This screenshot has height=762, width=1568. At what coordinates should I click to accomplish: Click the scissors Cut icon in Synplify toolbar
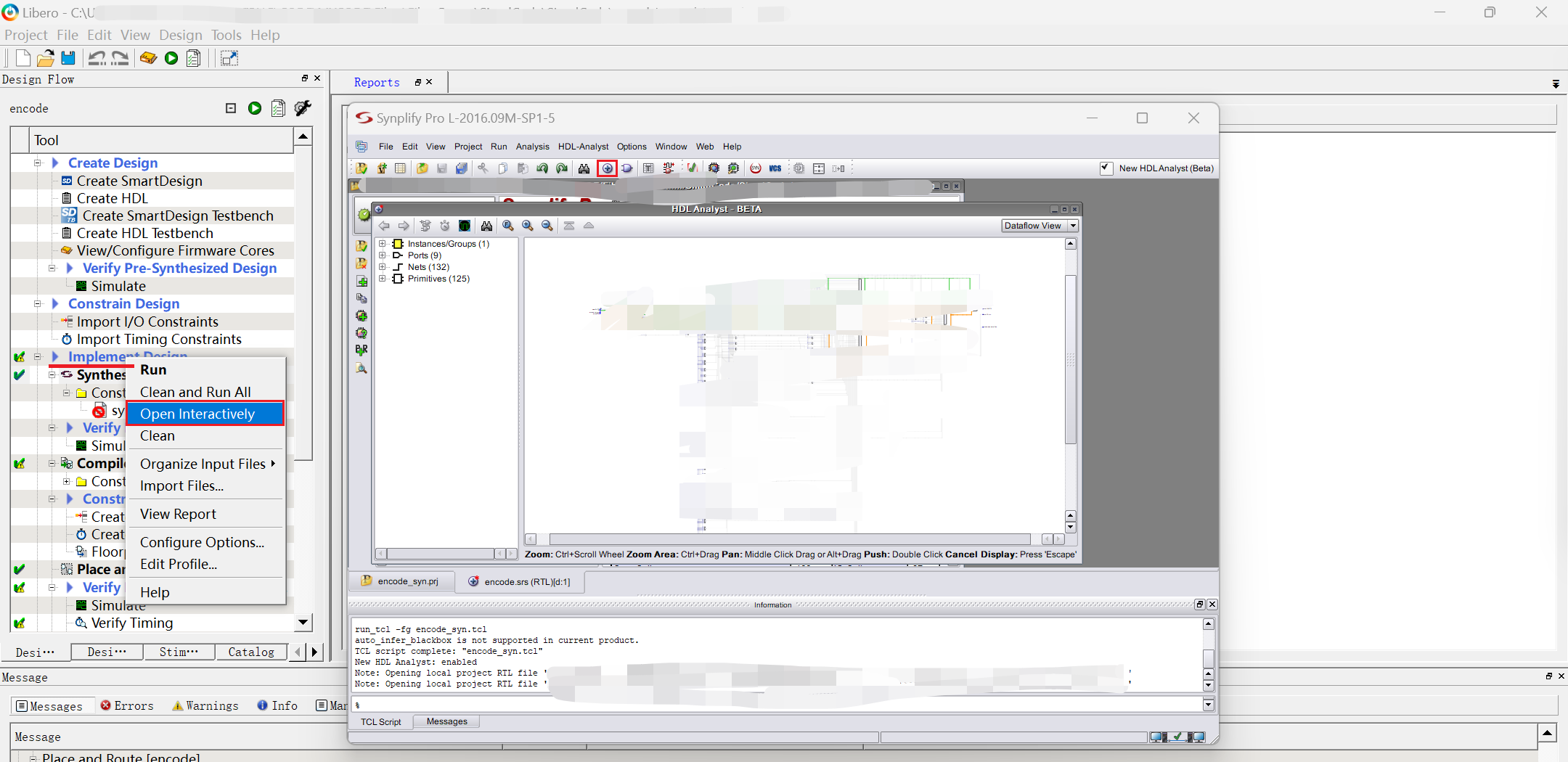point(482,168)
